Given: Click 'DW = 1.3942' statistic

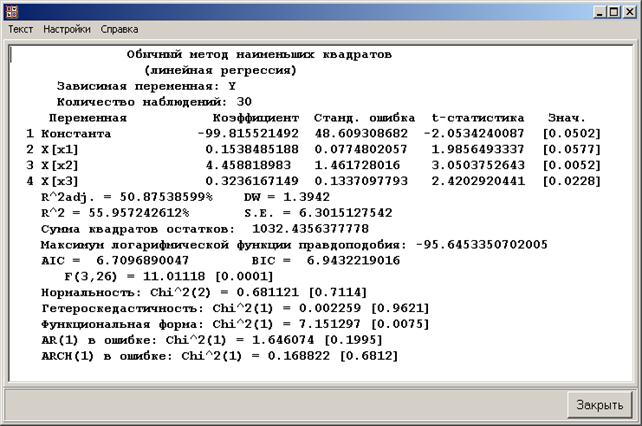Looking at the screenshot, I should click(x=287, y=197).
